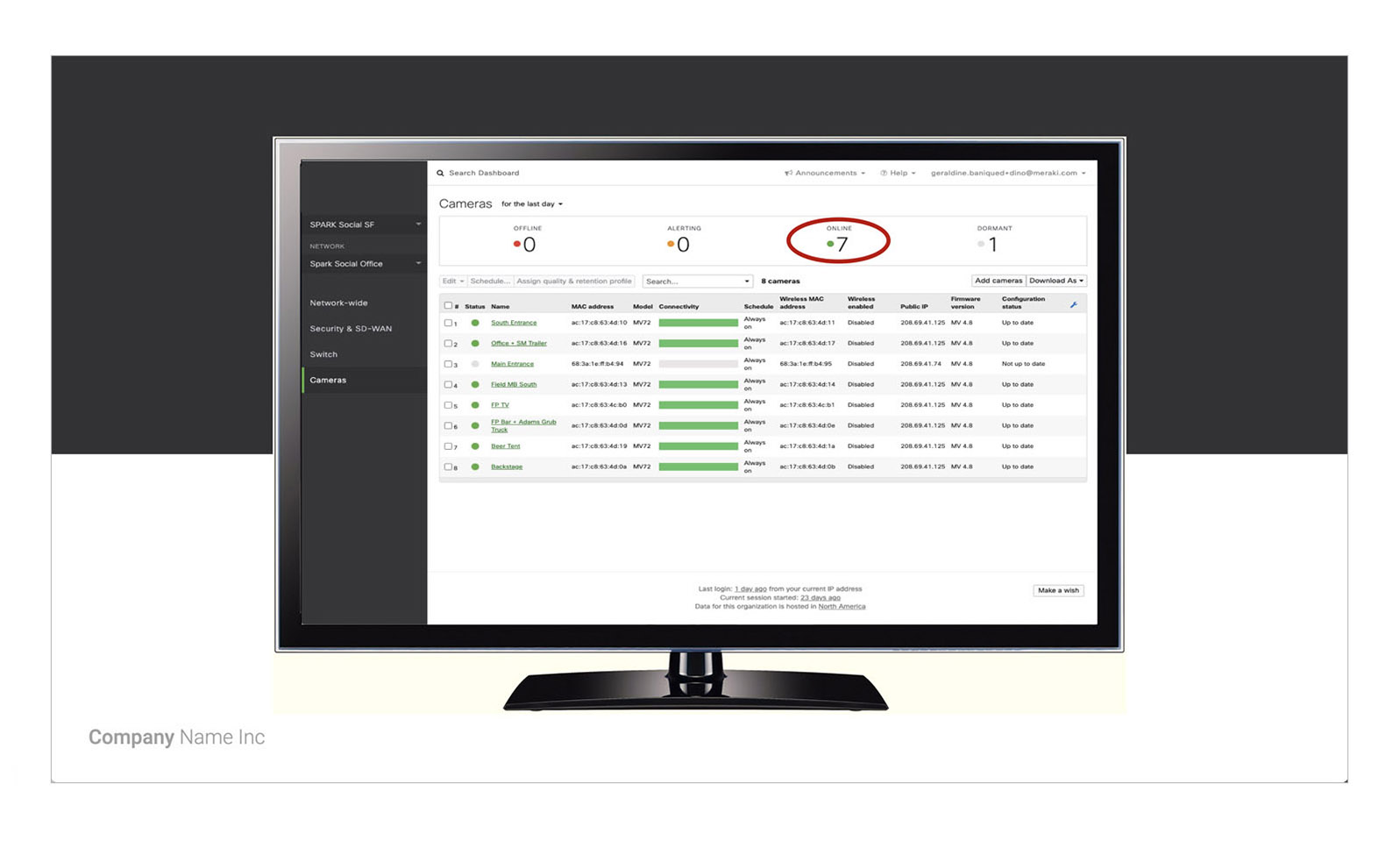Click the Search Dashboard magnifier icon
Image resolution: width=1400 pixels, height=841 pixels.
[440, 173]
